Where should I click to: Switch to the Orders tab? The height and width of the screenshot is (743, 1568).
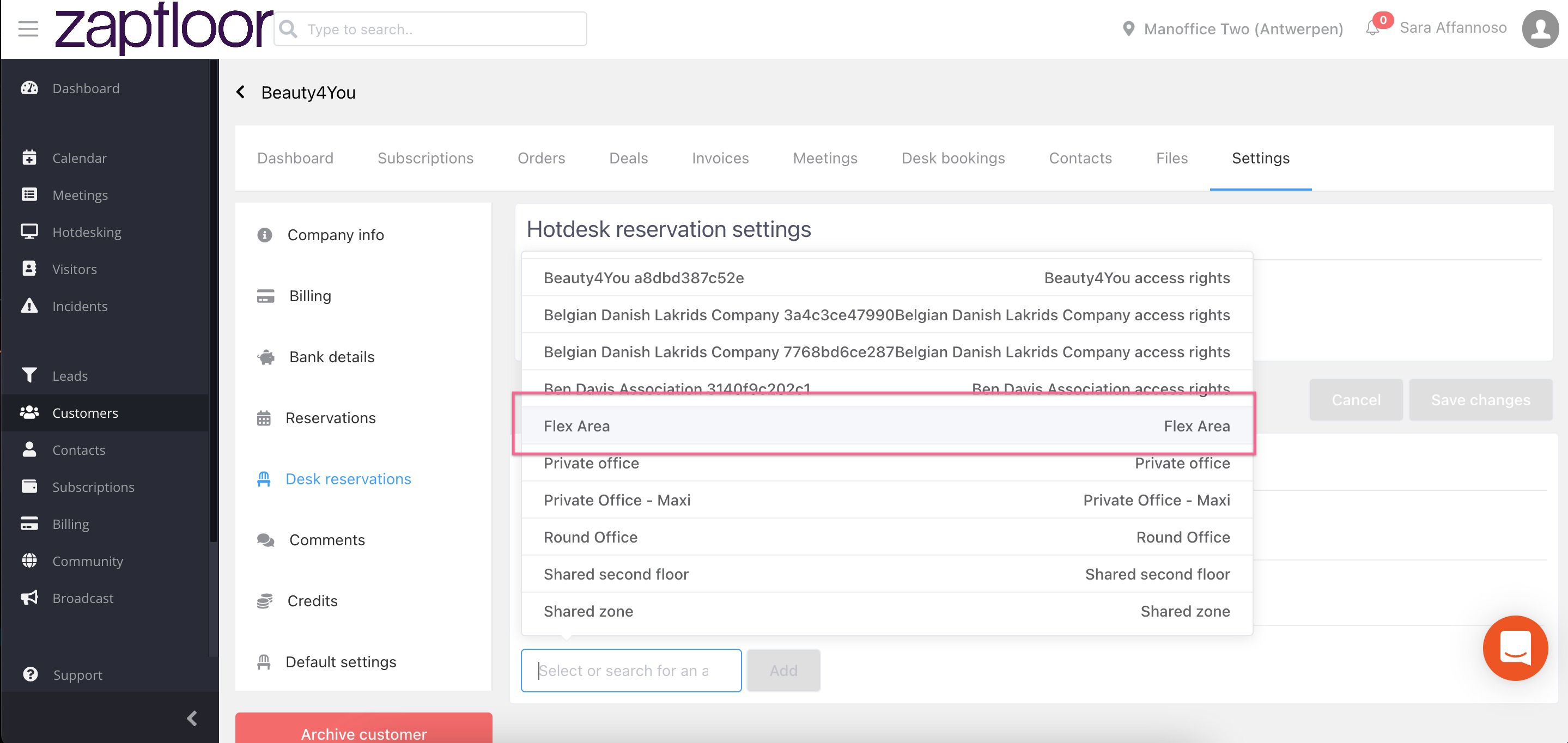pos(541,158)
